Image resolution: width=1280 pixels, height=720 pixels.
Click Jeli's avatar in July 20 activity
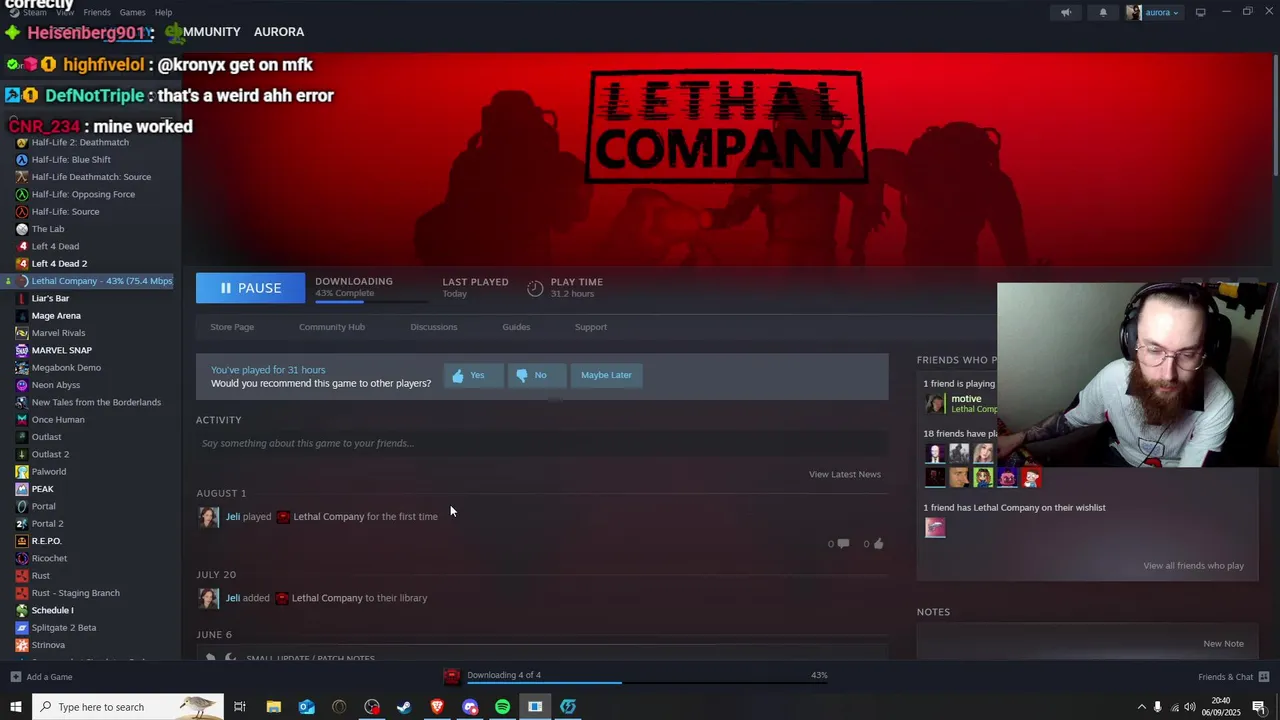[x=208, y=598]
